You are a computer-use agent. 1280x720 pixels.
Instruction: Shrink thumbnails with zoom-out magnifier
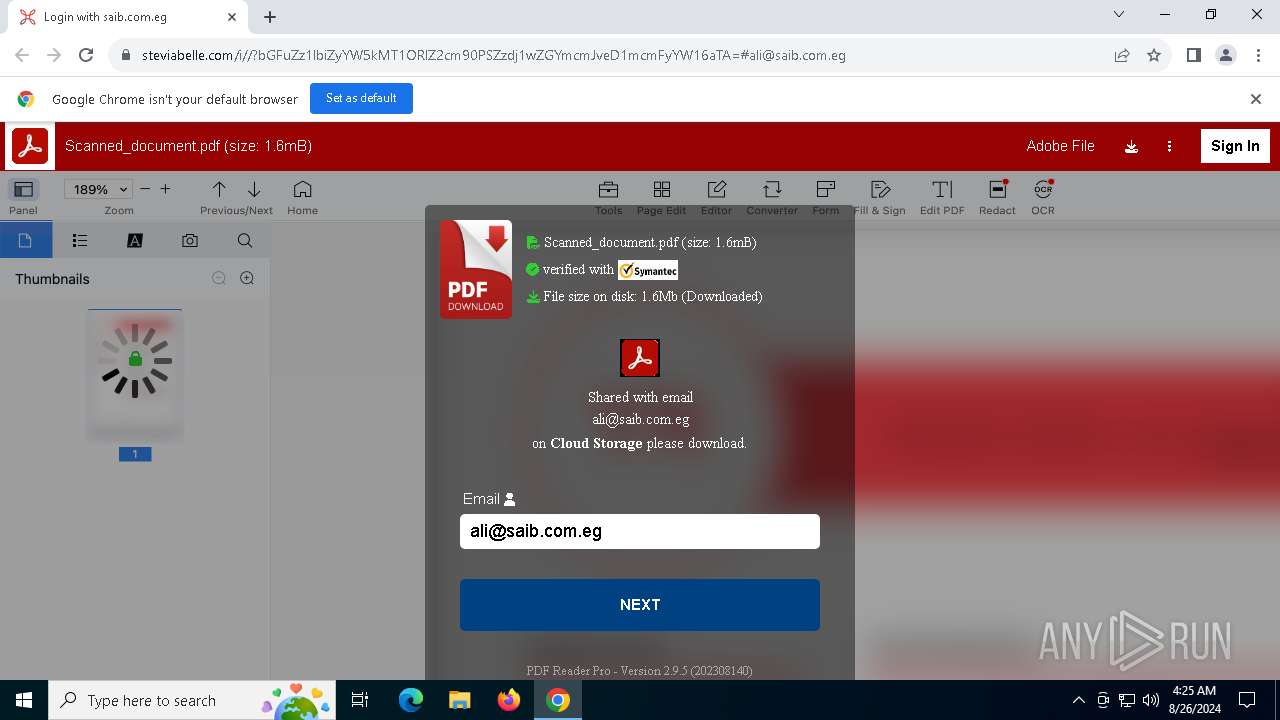click(219, 279)
